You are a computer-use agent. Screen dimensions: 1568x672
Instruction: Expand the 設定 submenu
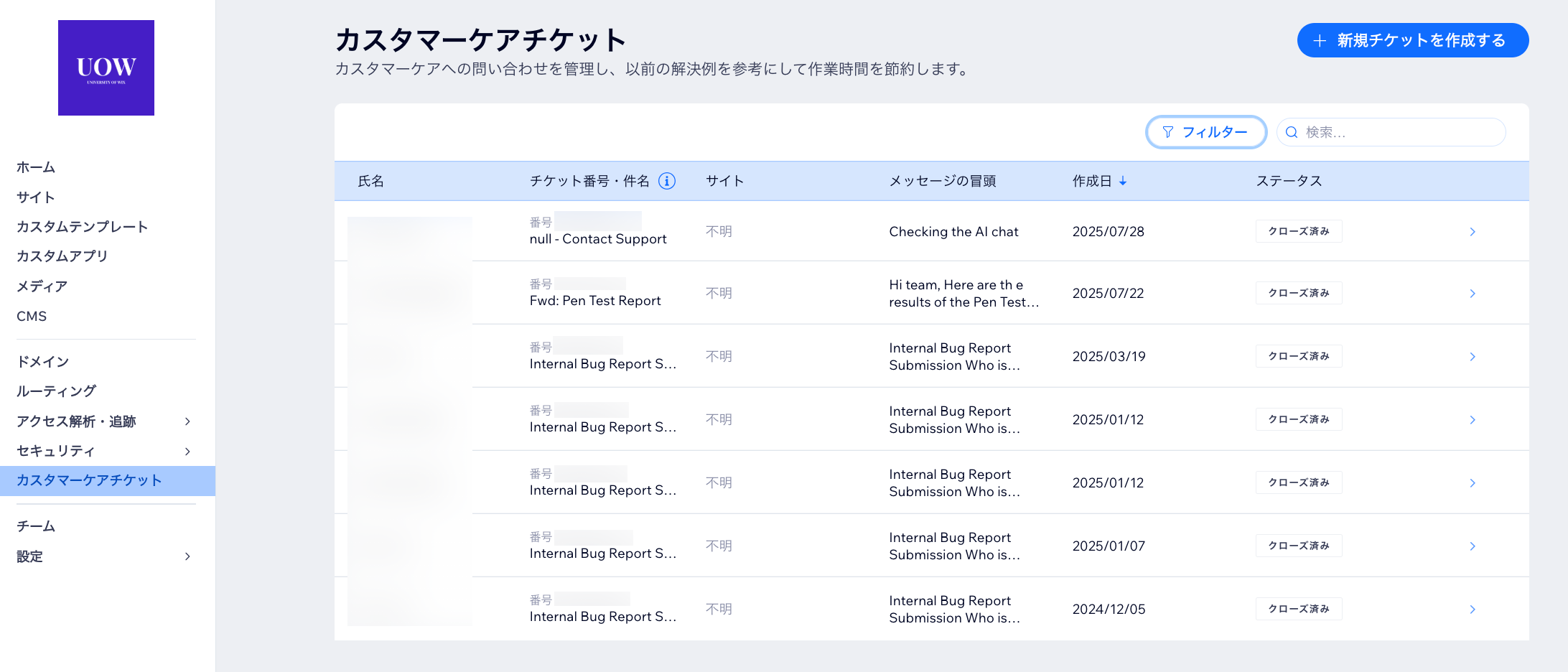pos(187,556)
